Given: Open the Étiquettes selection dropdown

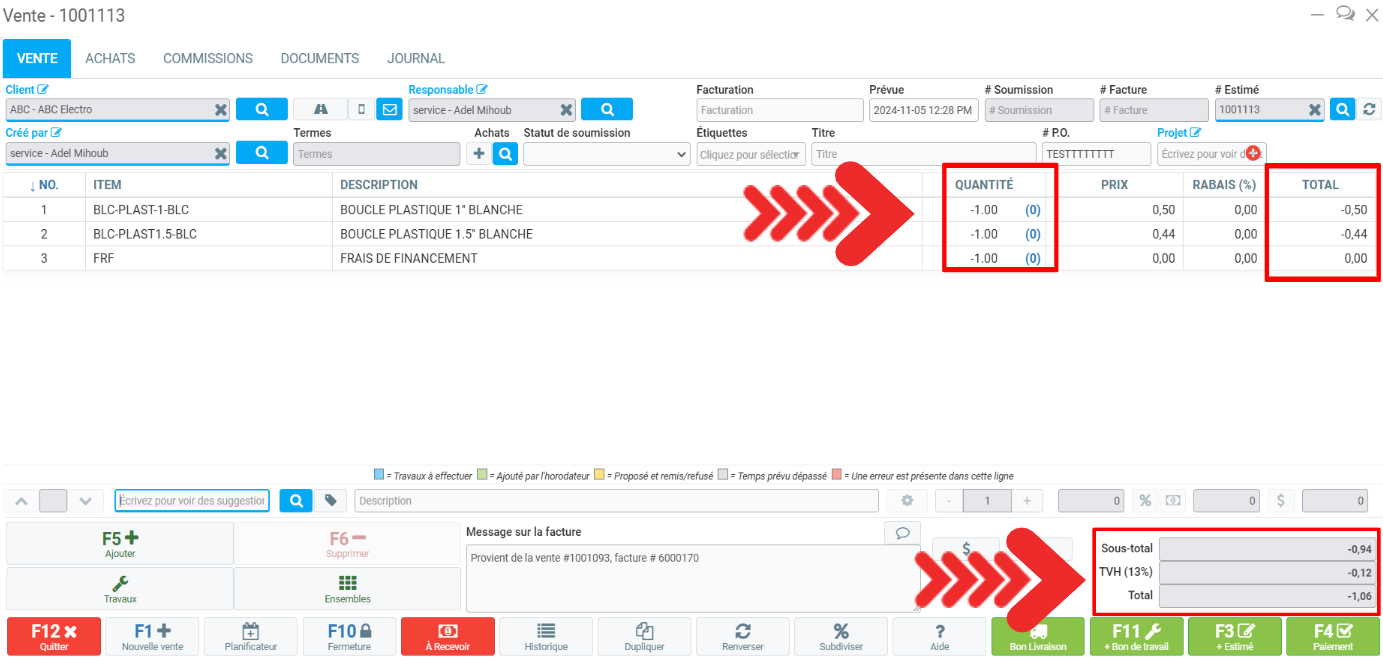Looking at the screenshot, I should tap(751, 154).
